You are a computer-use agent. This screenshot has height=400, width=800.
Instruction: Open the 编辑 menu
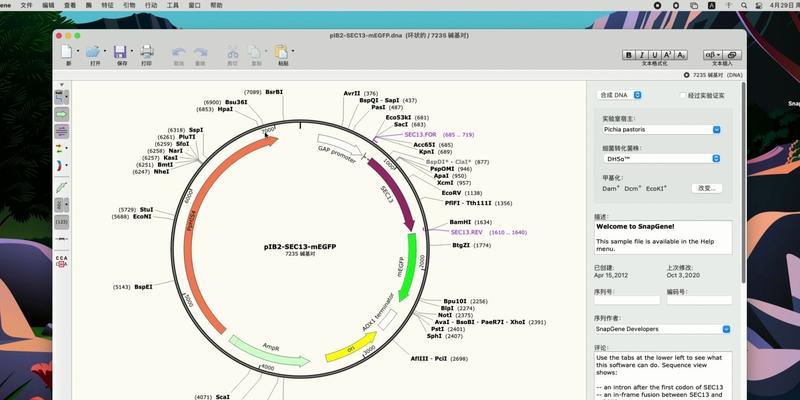pyautogui.click(x=48, y=5)
